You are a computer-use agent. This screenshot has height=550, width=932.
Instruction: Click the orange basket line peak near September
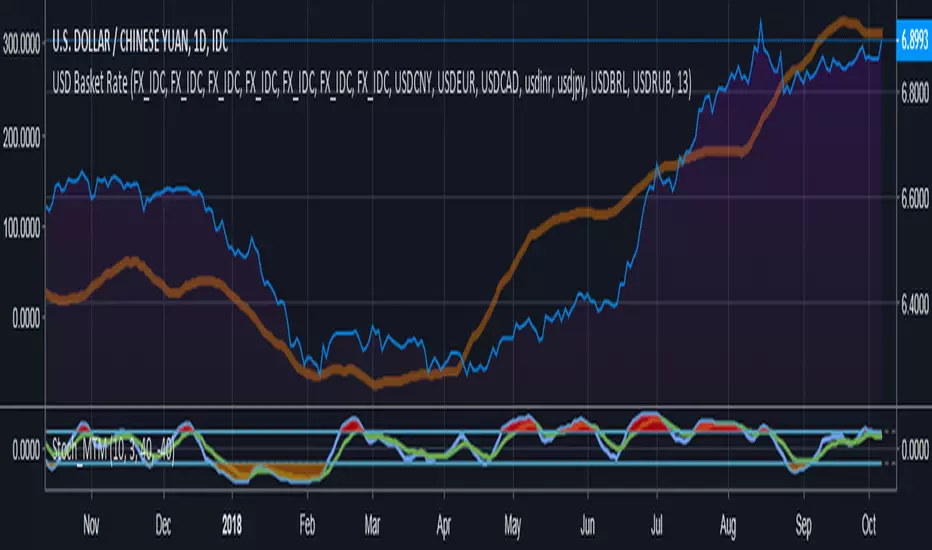click(845, 20)
